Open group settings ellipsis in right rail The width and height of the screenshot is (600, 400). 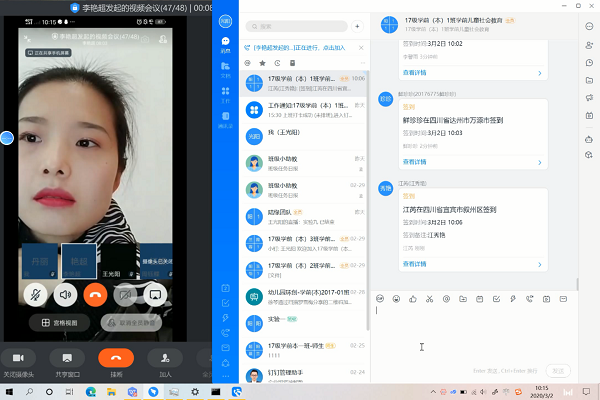589,26
